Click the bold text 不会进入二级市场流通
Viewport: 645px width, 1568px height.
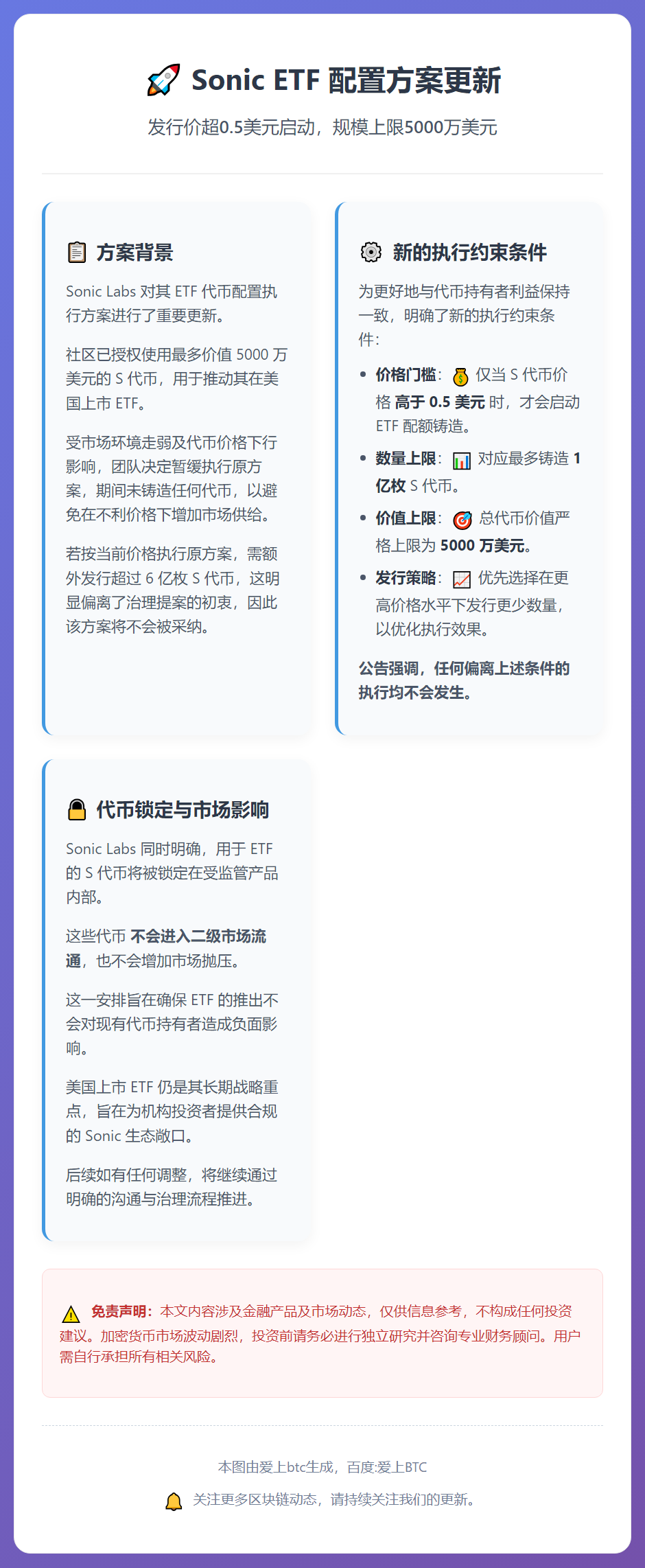click(x=166, y=948)
